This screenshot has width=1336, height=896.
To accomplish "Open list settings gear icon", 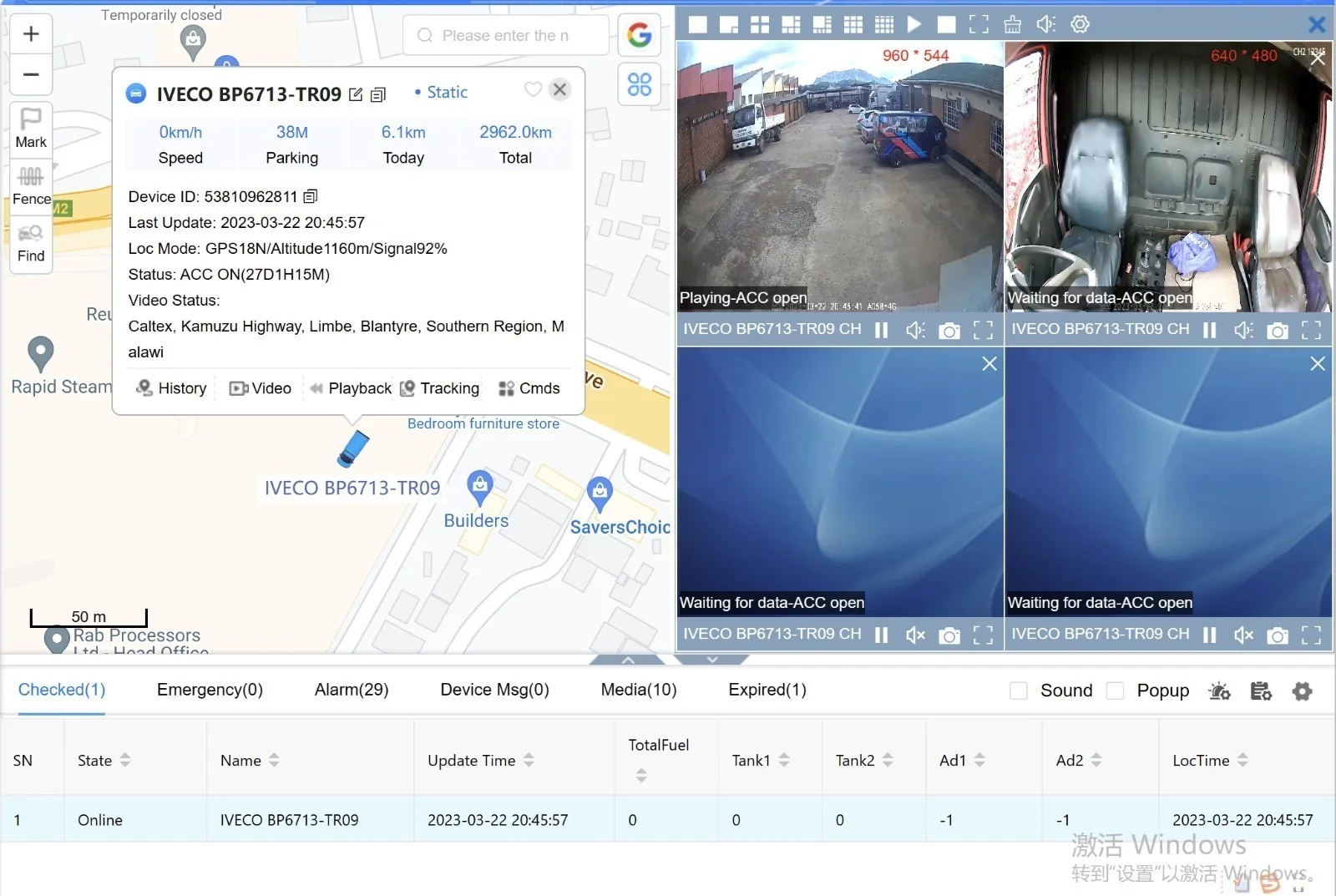I will [x=1302, y=691].
